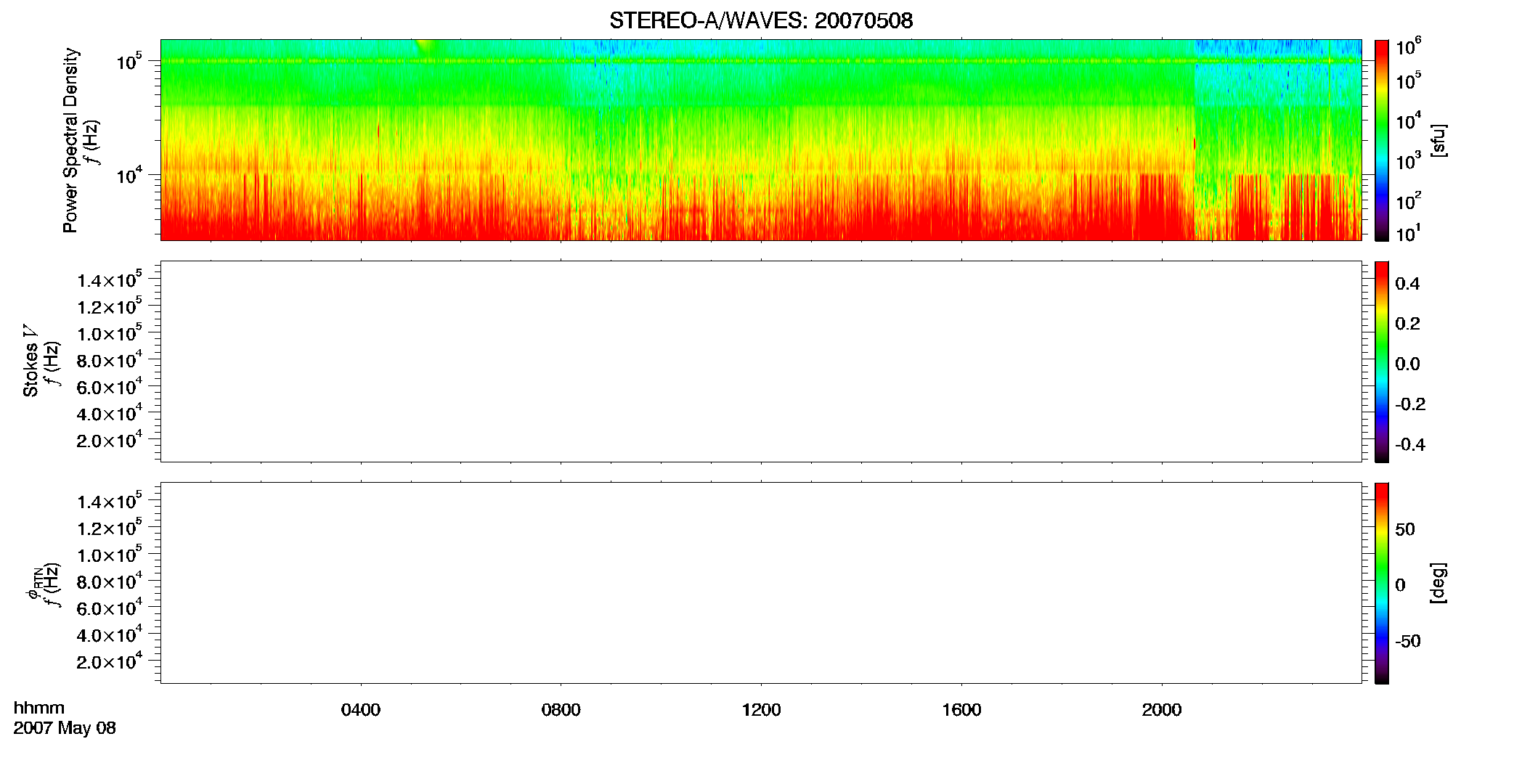The image size is (1522, 784).
Task: Click the 0800 time axis label
Action: click(561, 709)
